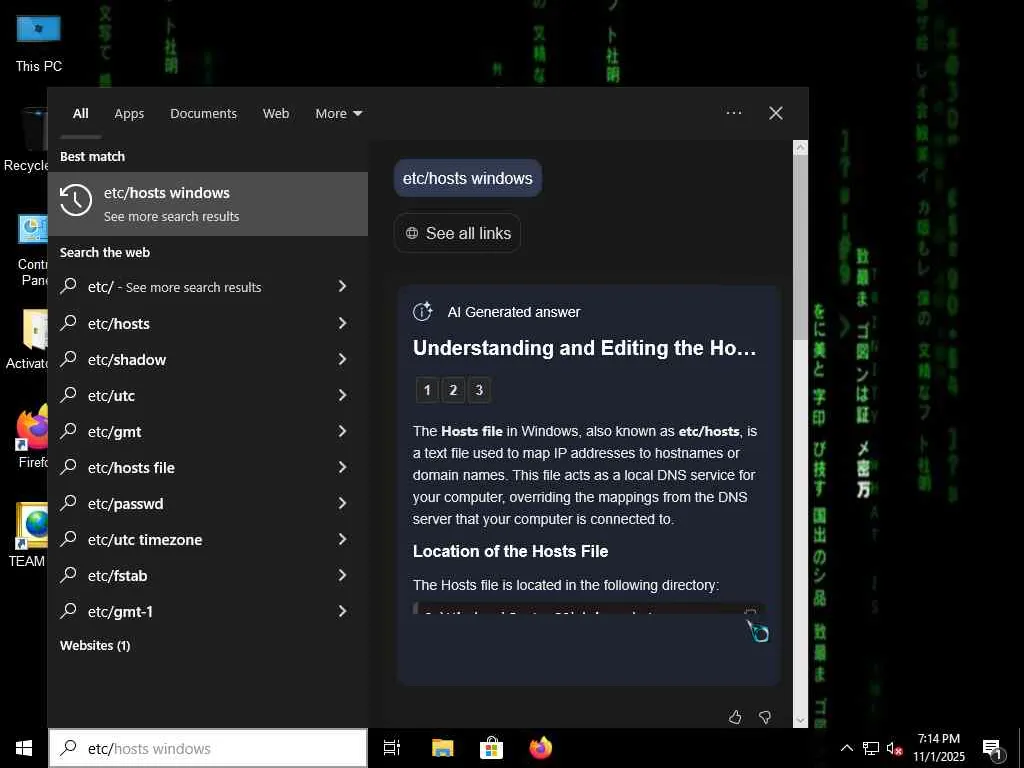Launch Firefox from the taskbar
This screenshot has width=1024, height=768.
[x=540, y=748]
